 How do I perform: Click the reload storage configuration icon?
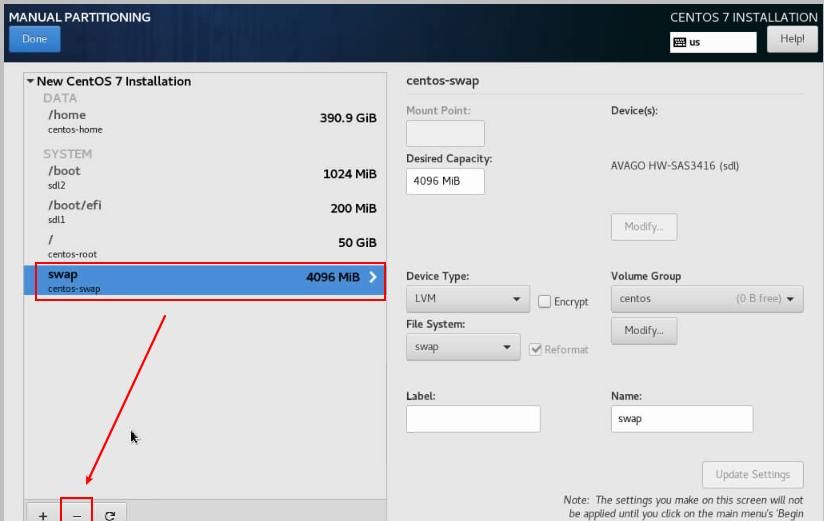click(110, 514)
